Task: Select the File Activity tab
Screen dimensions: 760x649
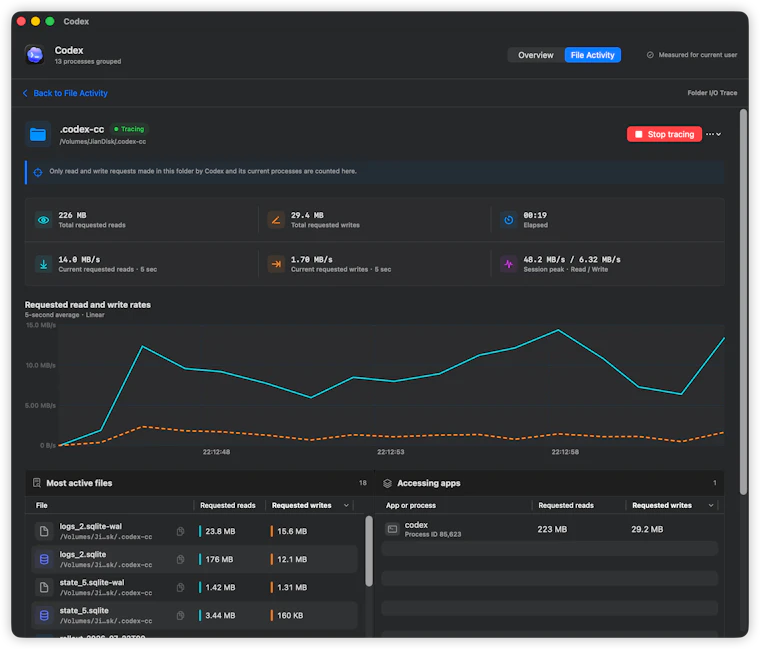Action: [x=592, y=55]
